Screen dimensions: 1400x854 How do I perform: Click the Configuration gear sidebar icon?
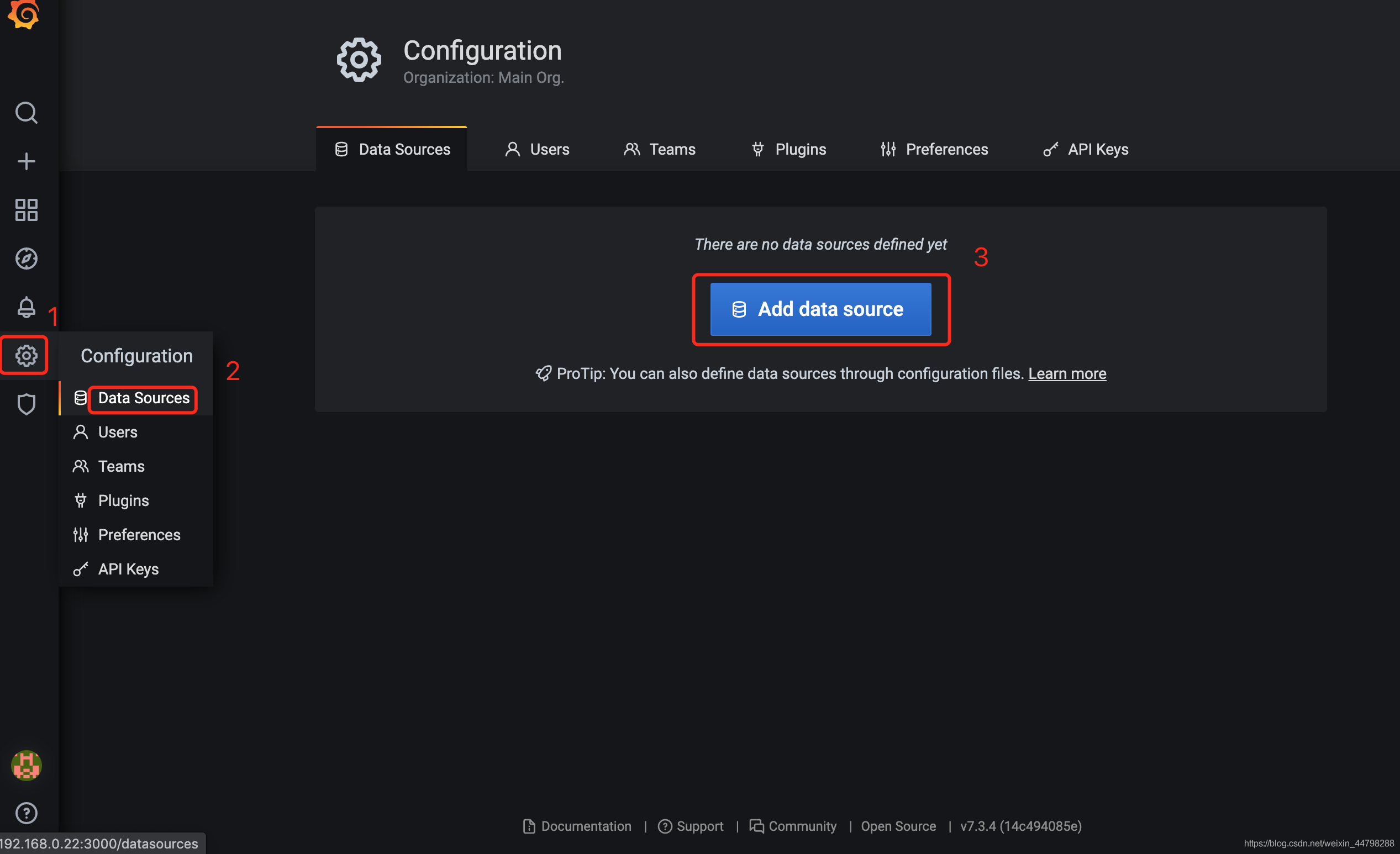26,356
